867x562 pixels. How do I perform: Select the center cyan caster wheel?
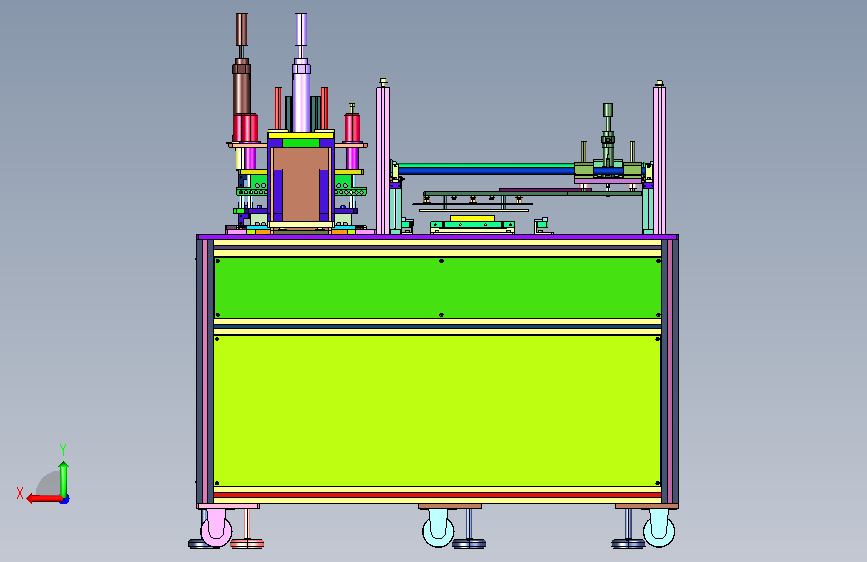click(x=438, y=528)
